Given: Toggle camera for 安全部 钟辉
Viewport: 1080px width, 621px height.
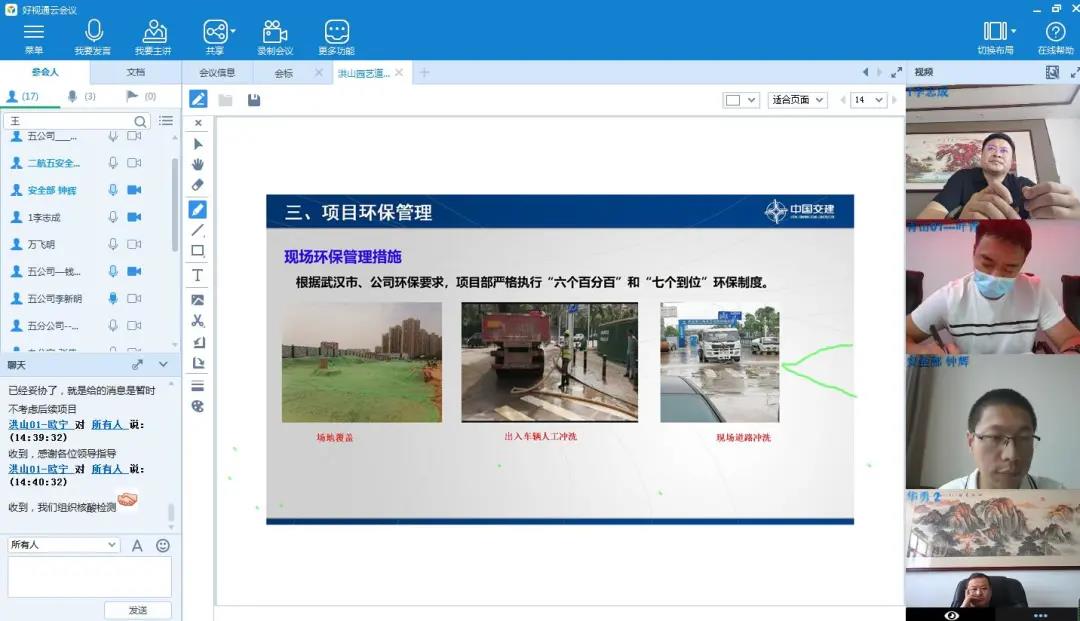Looking at the screenshot, I should tap(134, 190).
